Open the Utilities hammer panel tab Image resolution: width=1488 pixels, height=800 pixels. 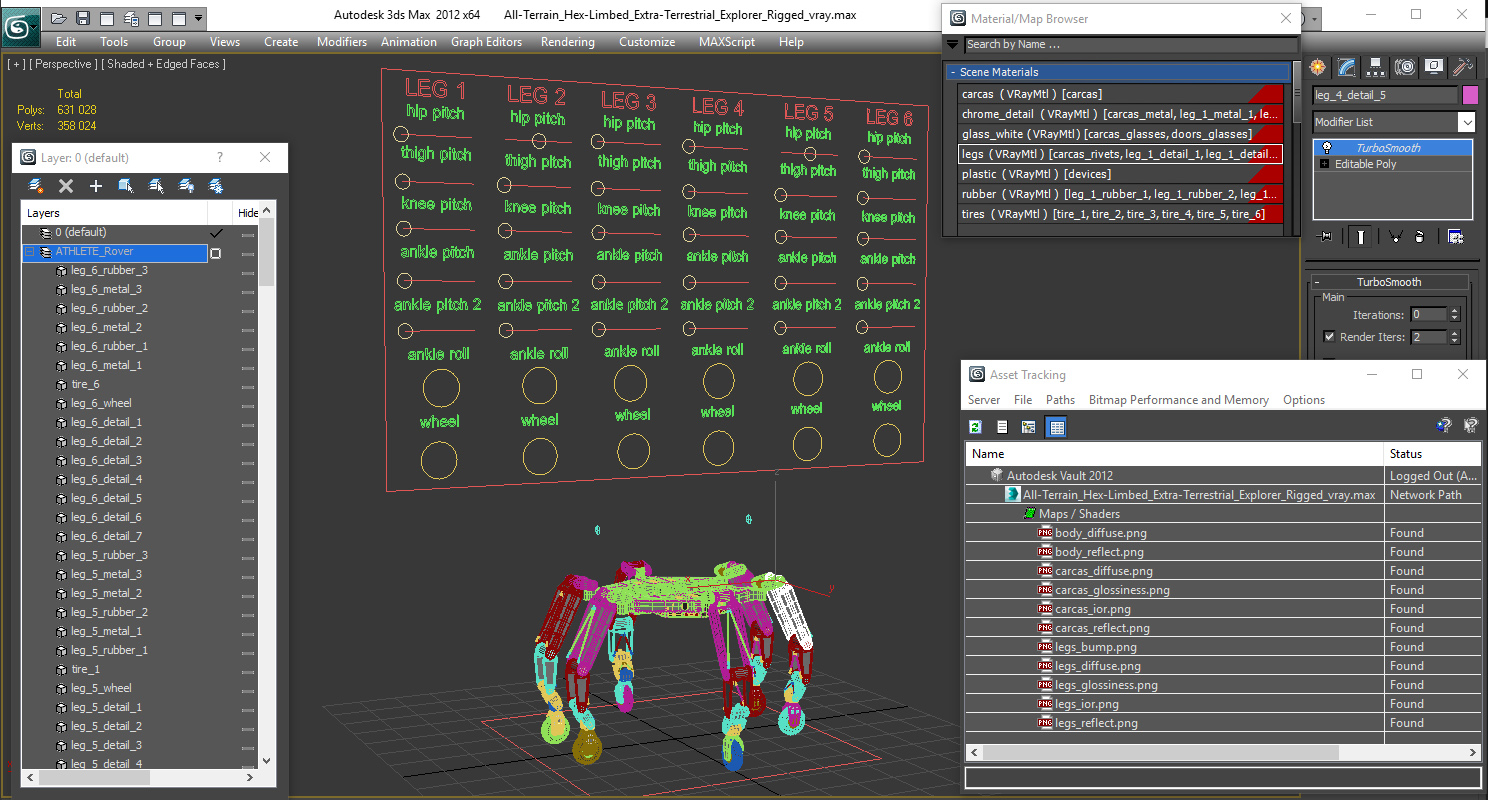coord(1463,67)
